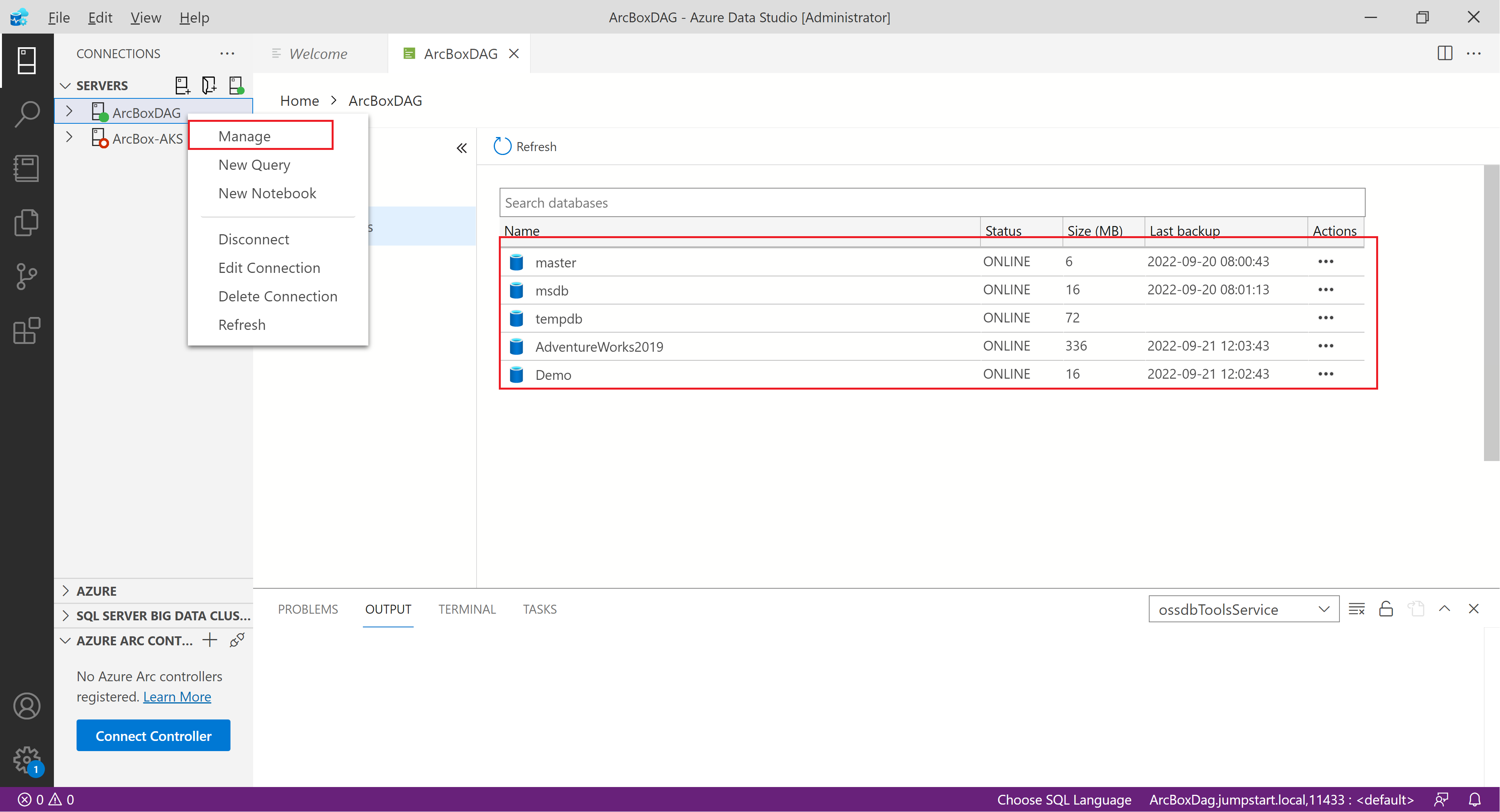The width and height of the screenshot is (1500, 812).
Task: Click the Add Arc controller plus icon
Action: (x=210, y=640)
